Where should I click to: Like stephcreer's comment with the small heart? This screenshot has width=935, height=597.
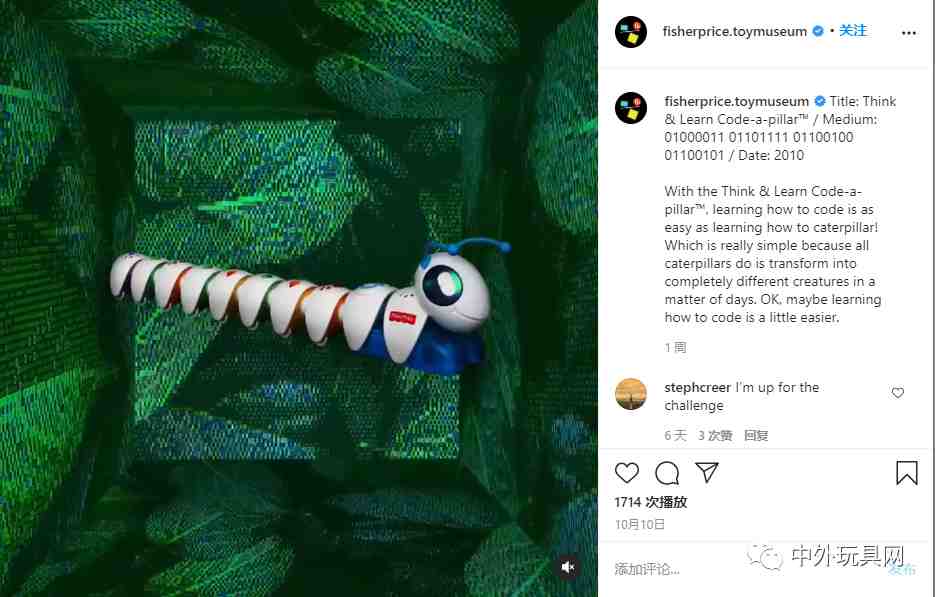[897, 393]
